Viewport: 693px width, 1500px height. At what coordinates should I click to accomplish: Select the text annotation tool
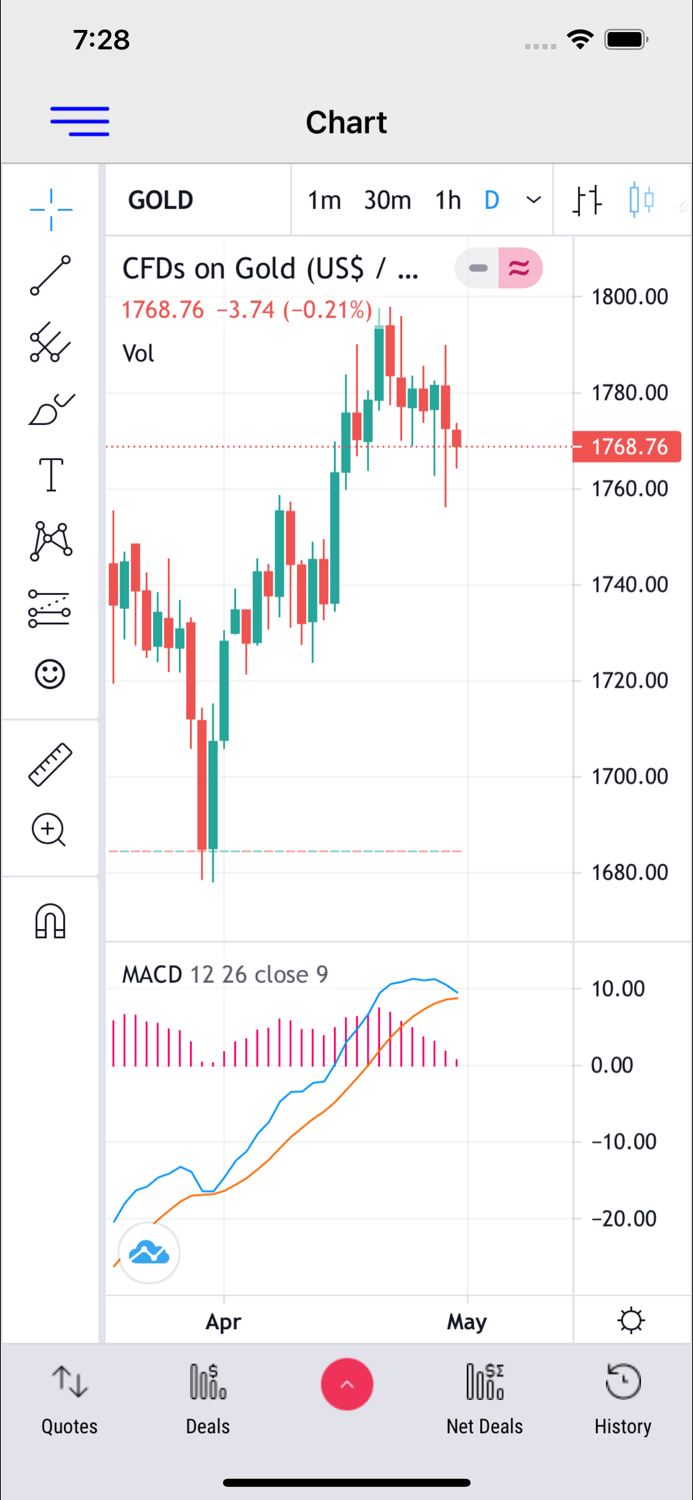coord(50,475)
